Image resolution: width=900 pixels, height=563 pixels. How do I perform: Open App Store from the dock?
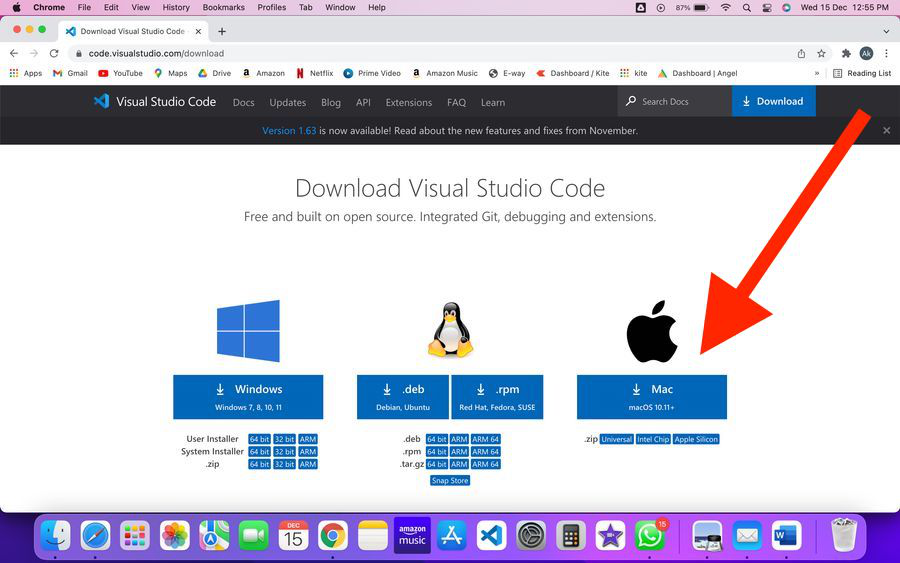(452, 536)
